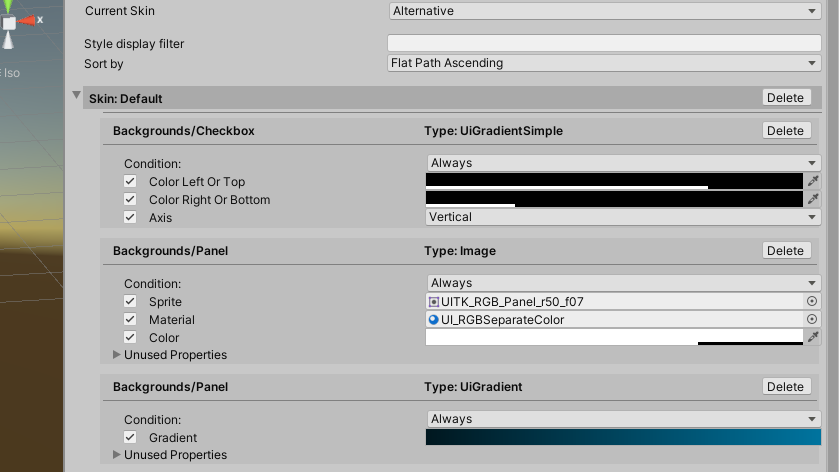The image size is (839, 472).
Task: Delete the Skin: Default skin
Action: 785,98
